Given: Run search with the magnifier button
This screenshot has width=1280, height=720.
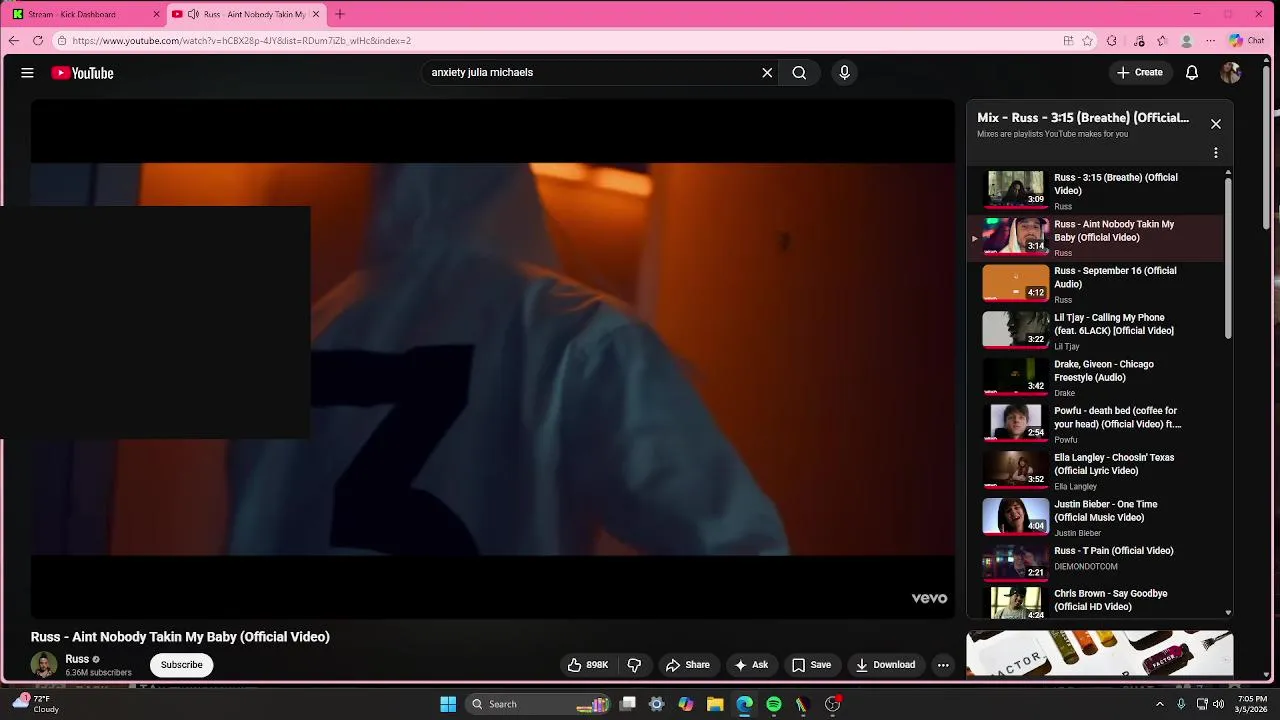Looking at the screenshot, I should coord(799,73).
